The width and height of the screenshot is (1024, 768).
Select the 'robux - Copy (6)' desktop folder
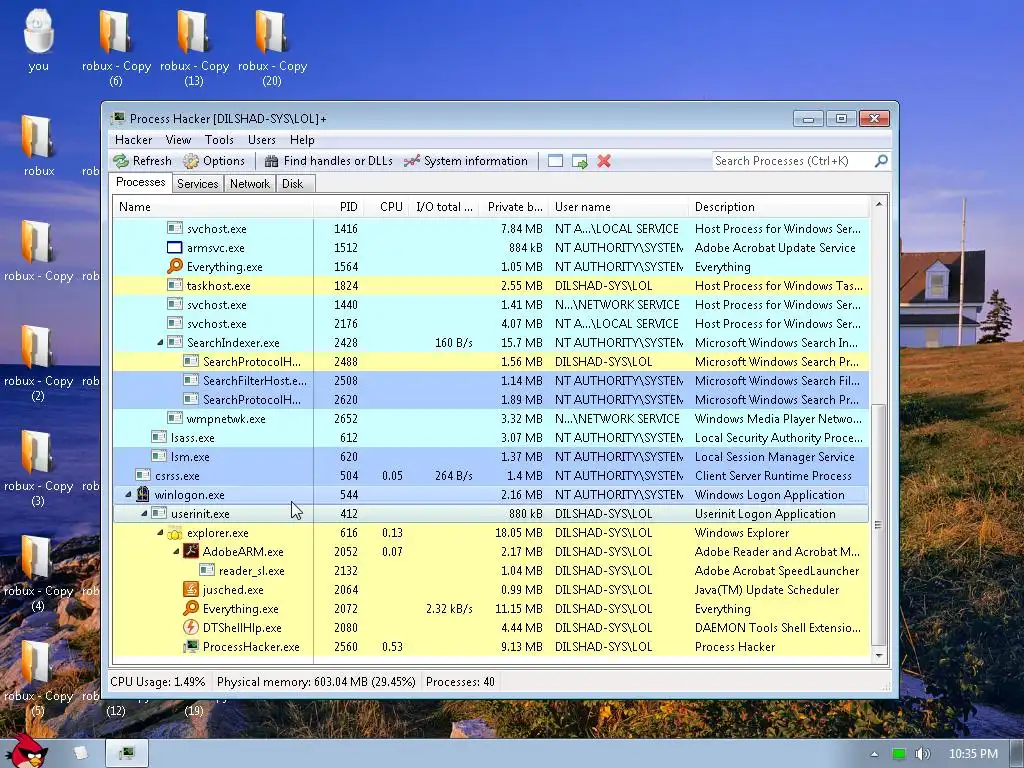[x=116, y=47]
